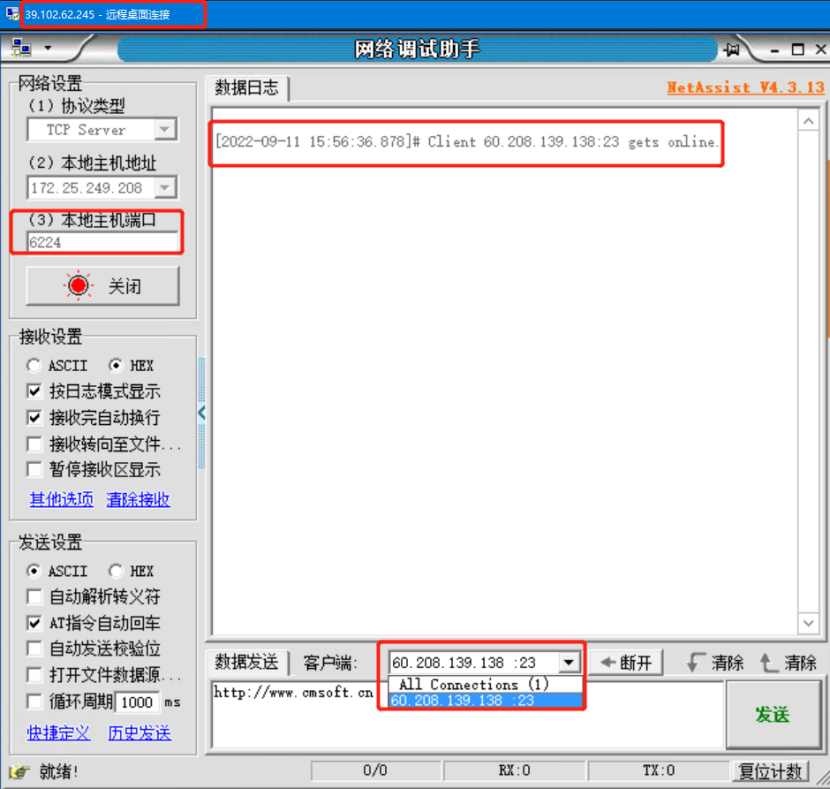The width and height of the screenshot is (830, 789).
Task: Click the 断开 disconnect button
Action: tap(626, 662)
